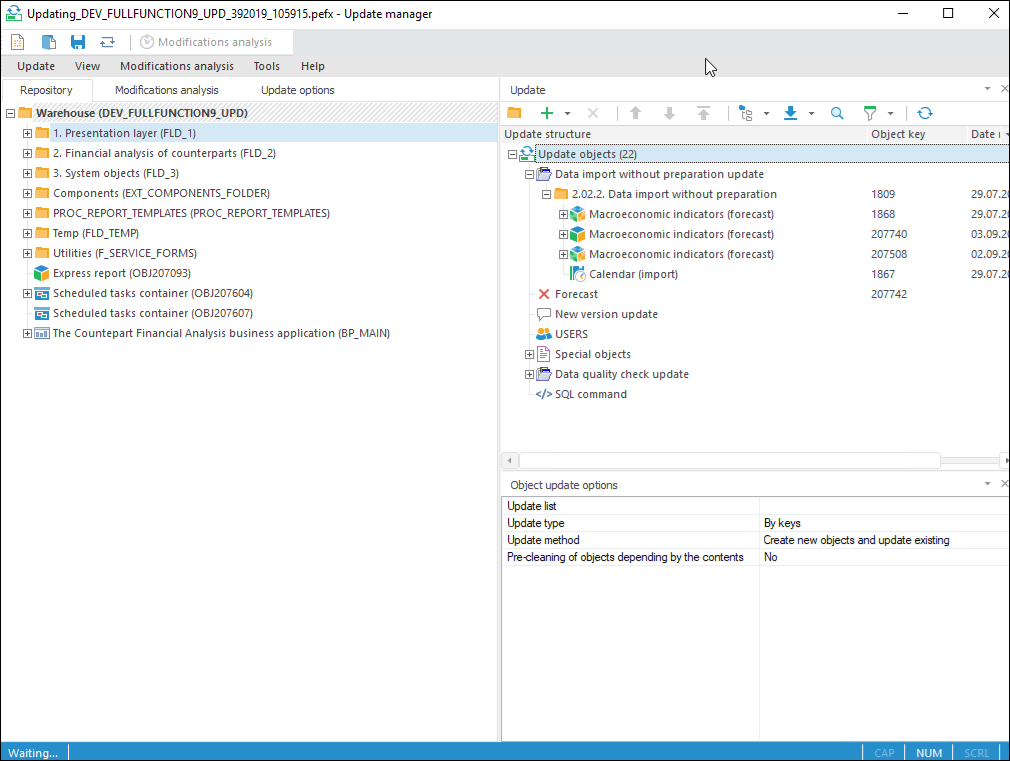1010x761 pixels.
Task: Open the Modifications analysis tab
Action: point(166,90)
